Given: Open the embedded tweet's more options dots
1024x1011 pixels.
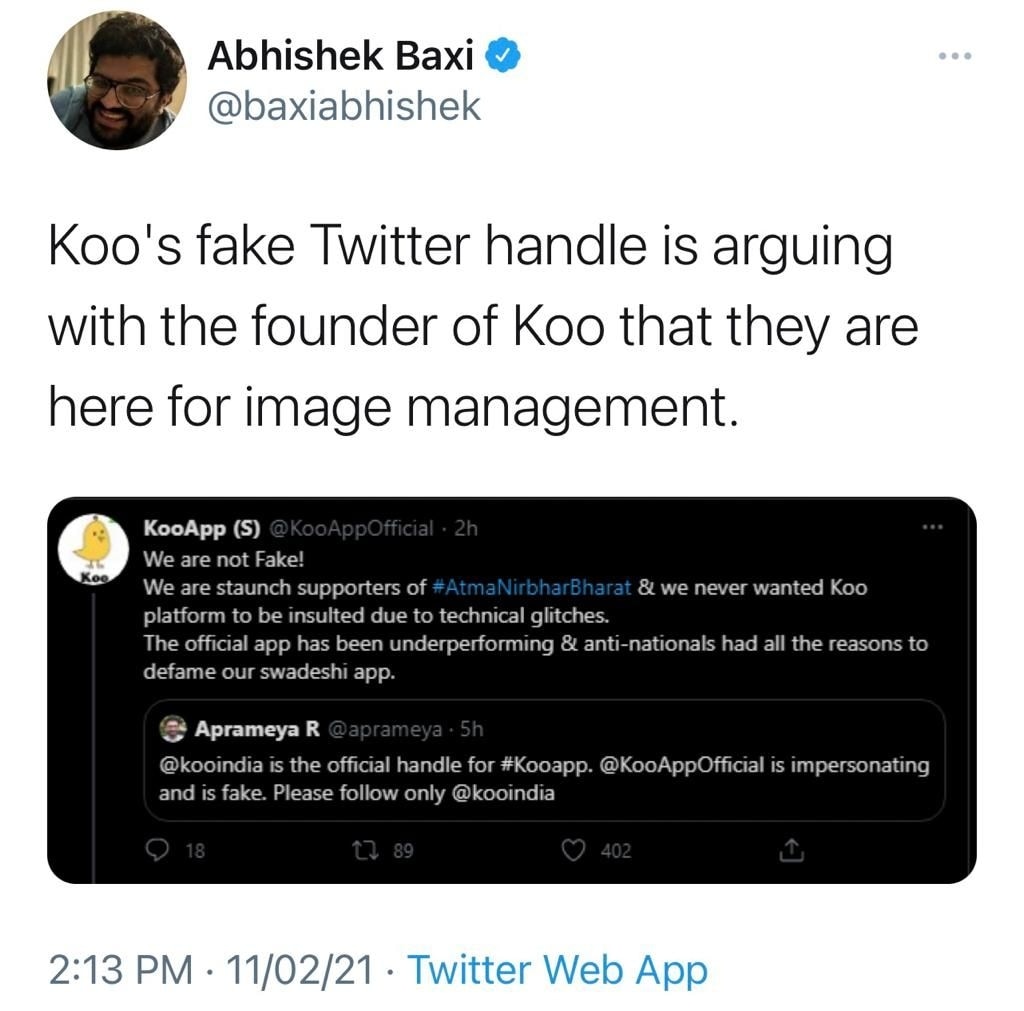Looking at the screenshot, I should (x=933, y=527).
